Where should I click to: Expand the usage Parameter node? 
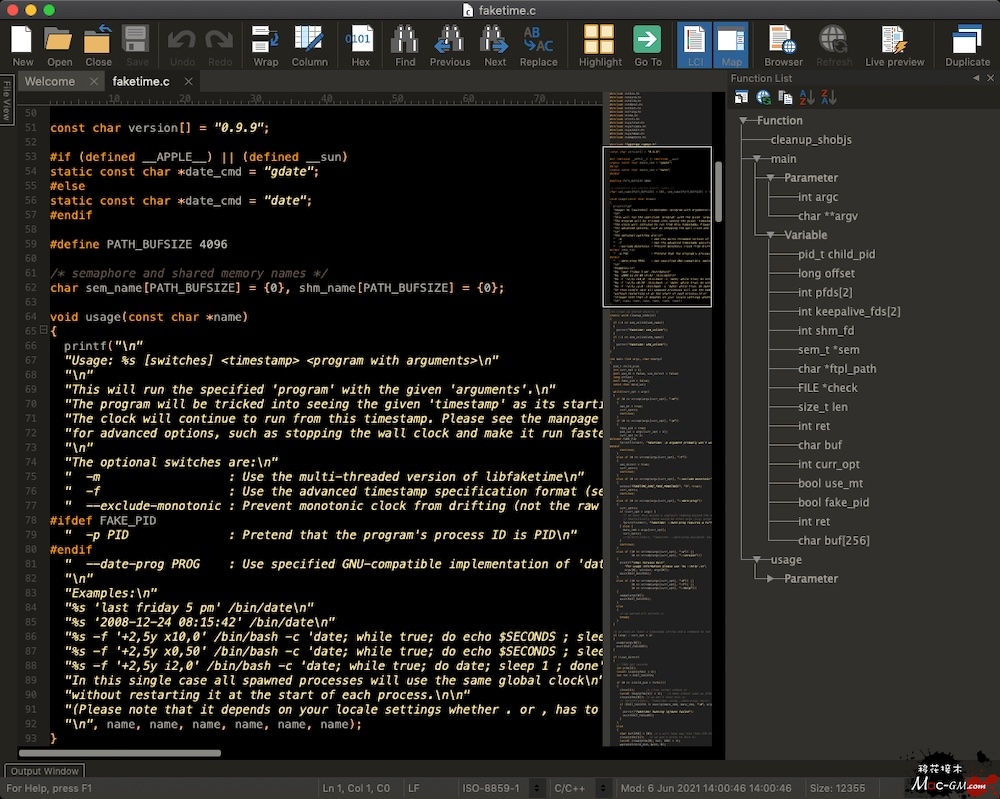coord(771,578)
